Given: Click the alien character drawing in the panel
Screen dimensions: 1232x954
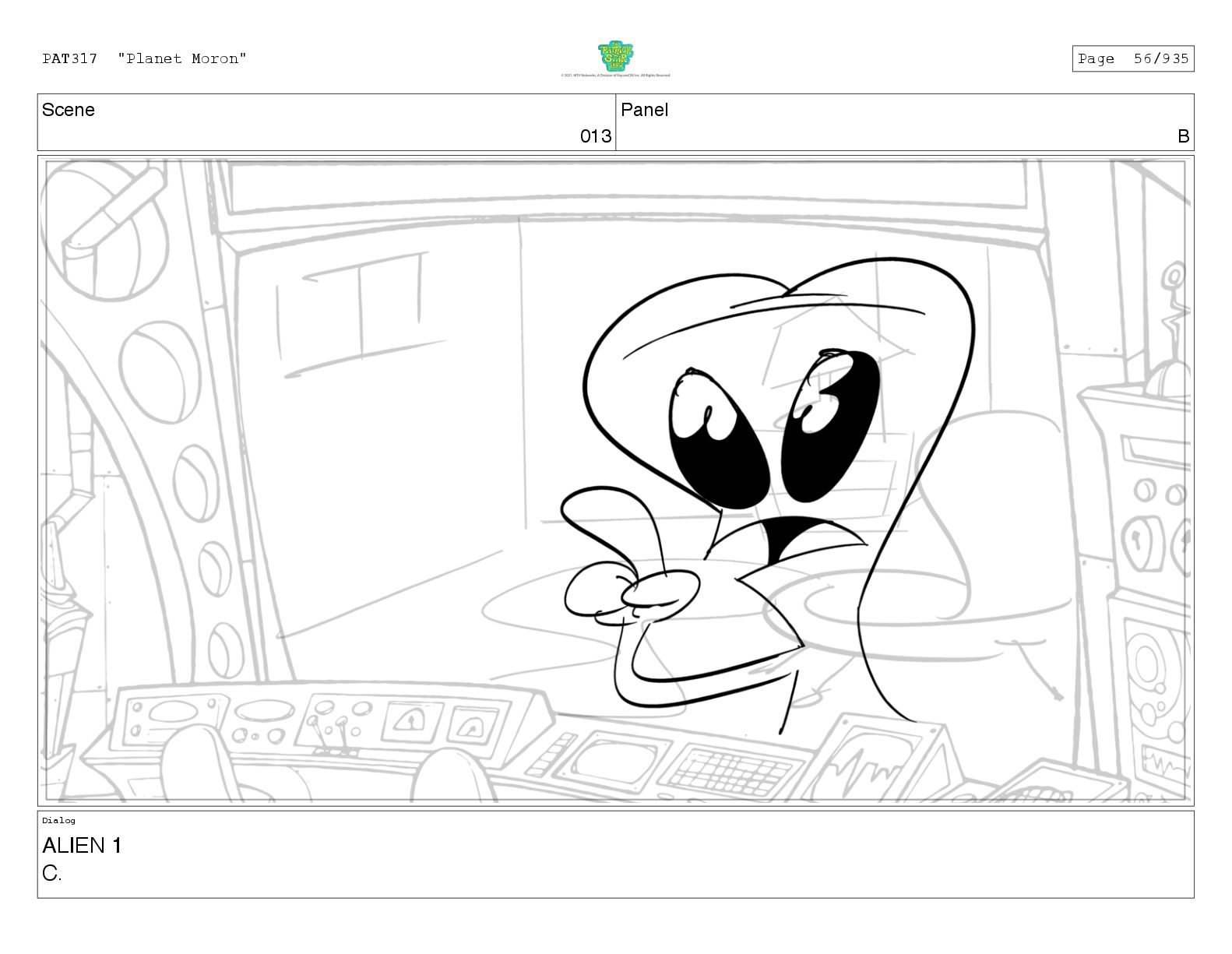Looking at the screenshot, I should [767, 495].
